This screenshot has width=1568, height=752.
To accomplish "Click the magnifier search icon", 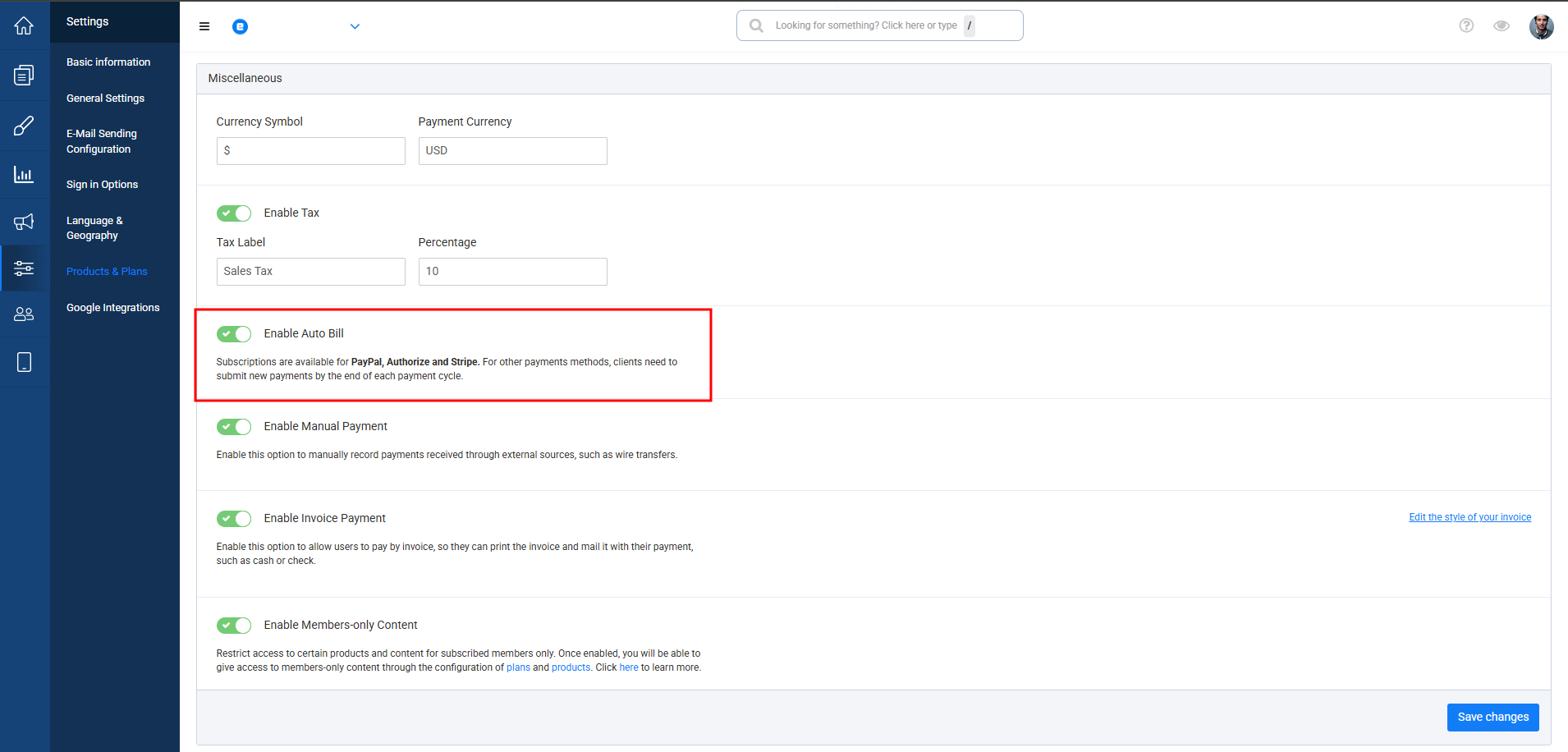I will (x=756, y=25).
